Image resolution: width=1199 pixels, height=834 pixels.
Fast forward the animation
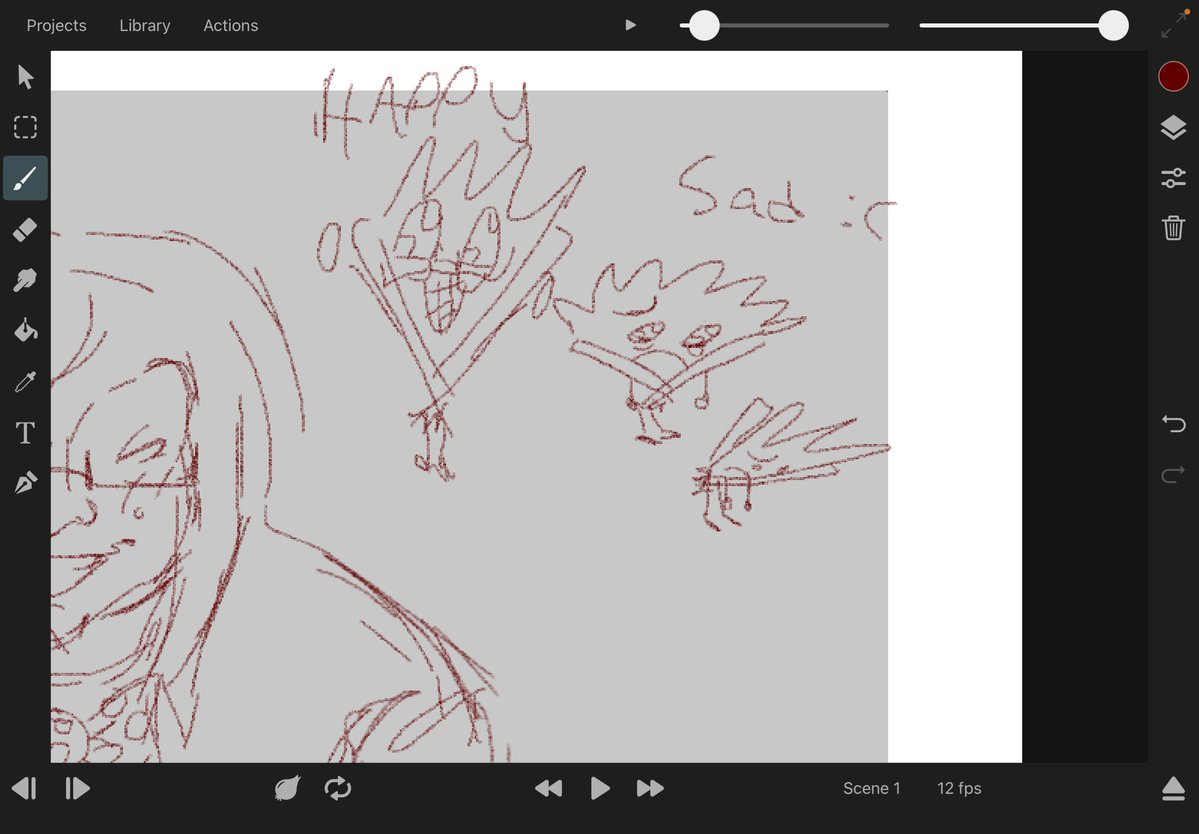[x=650, y=788]
